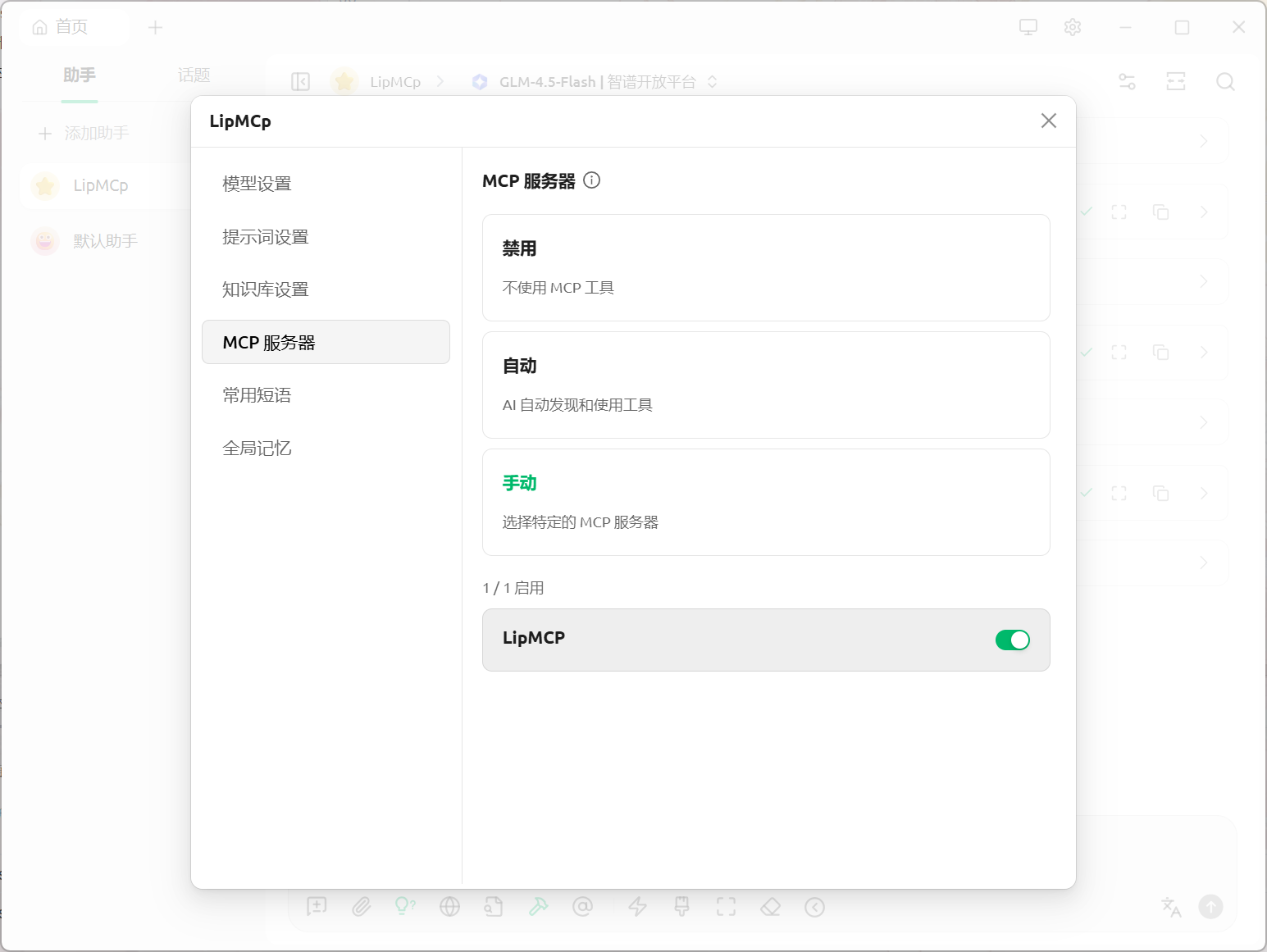Click the star avatar beside the LipMCp title
This screenshot has height=952, width=1267.
point(344,81)
